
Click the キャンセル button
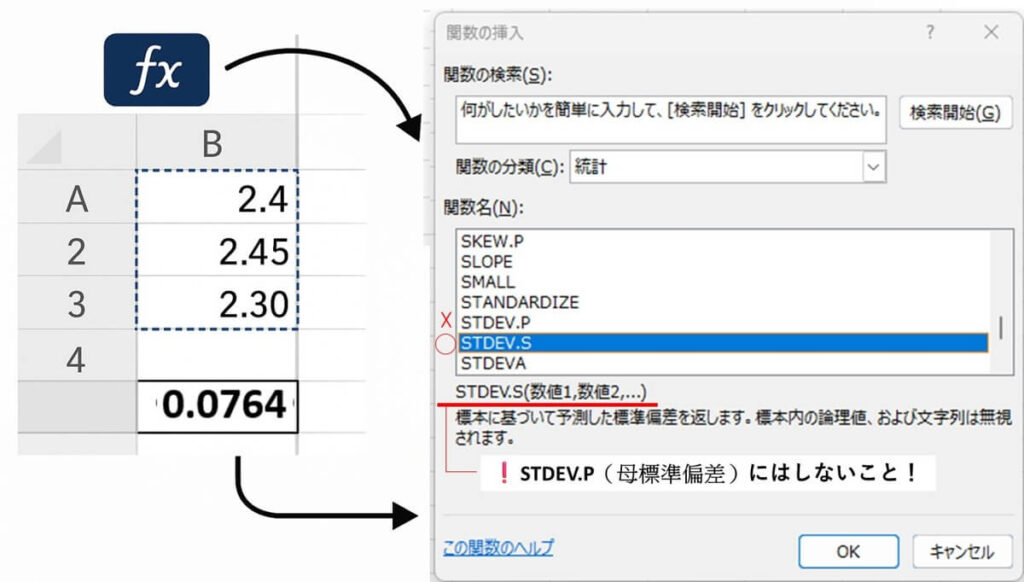click(x=962, y=552)
